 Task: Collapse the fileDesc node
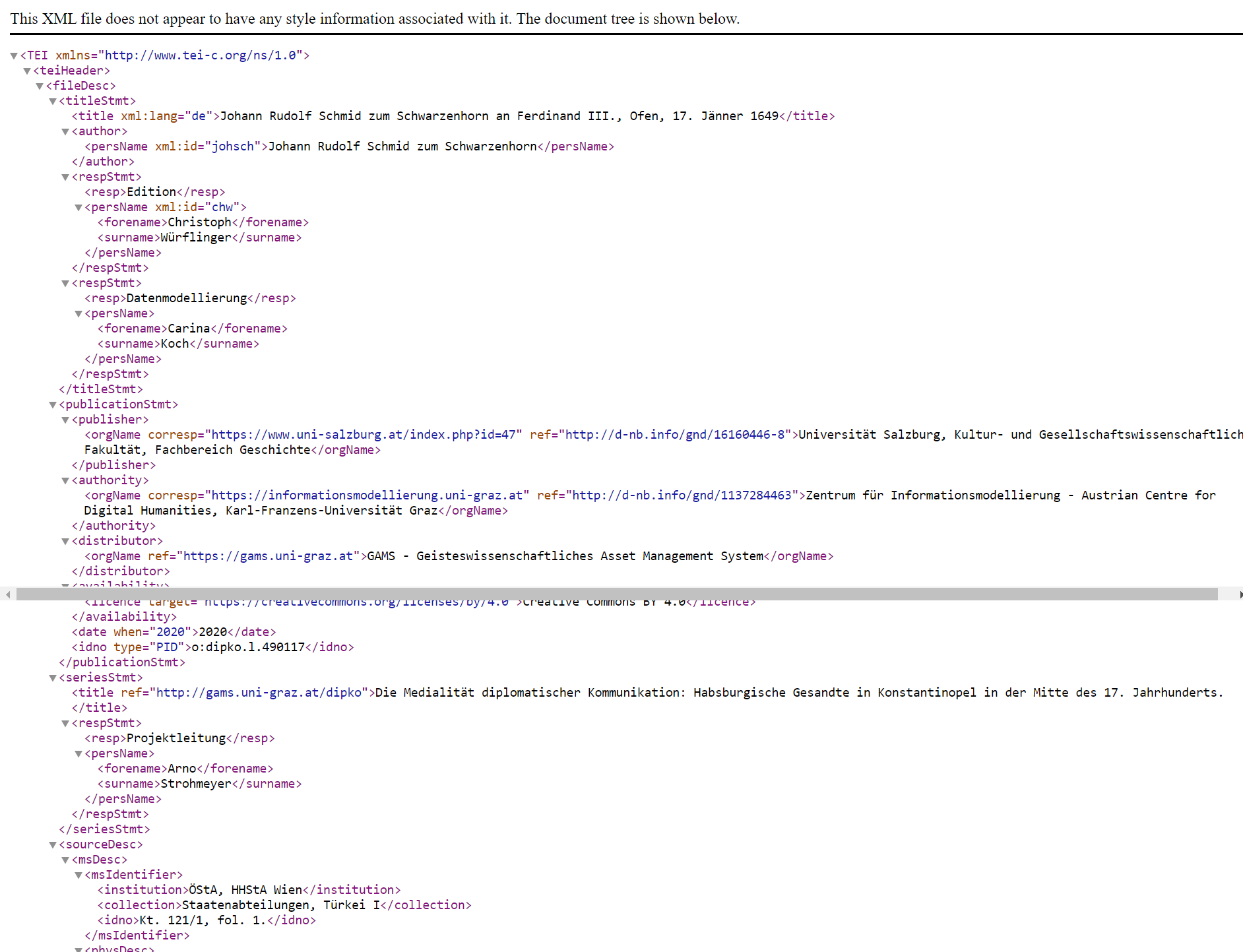click(40, 86)
